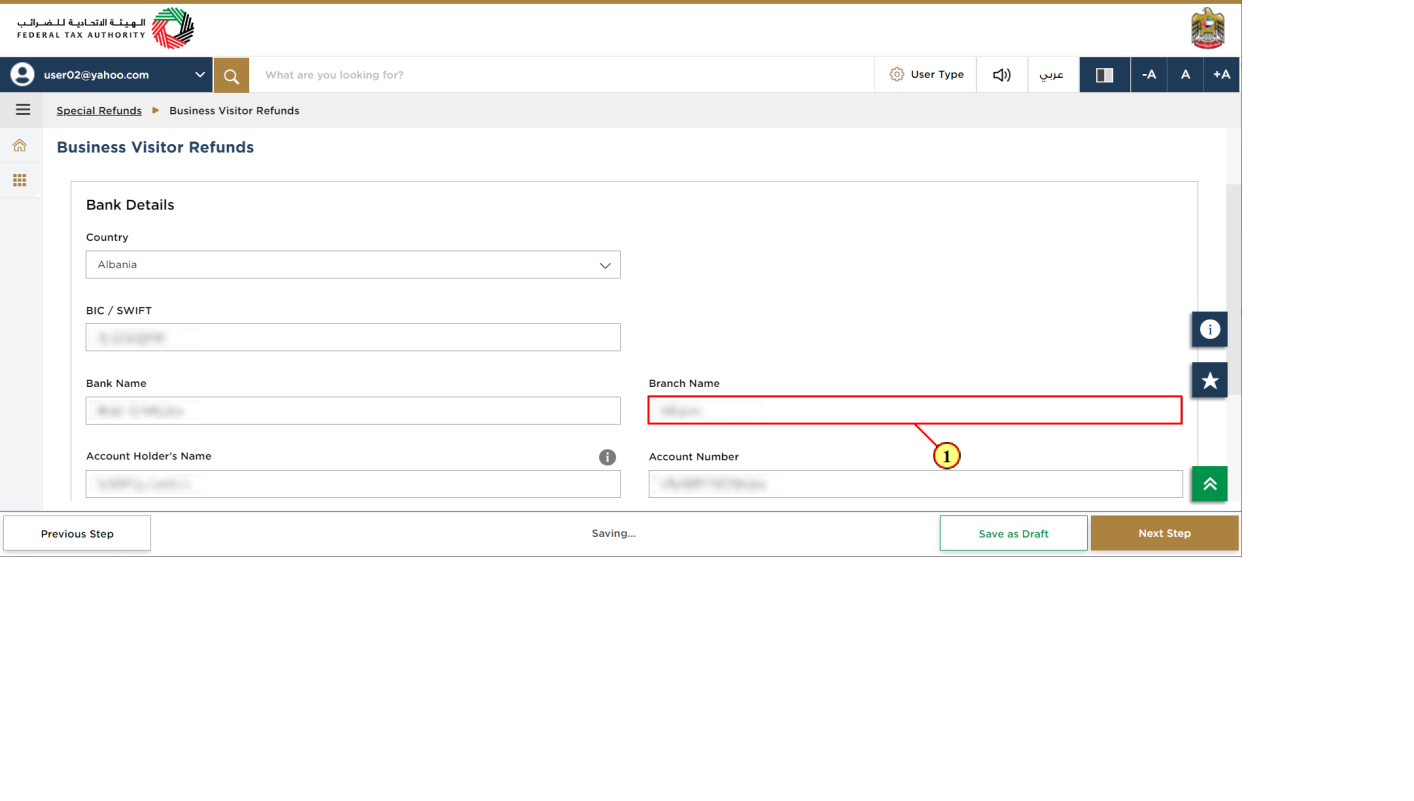Reset font size with A
The image size is (1414, 801).
[1185, 75]
